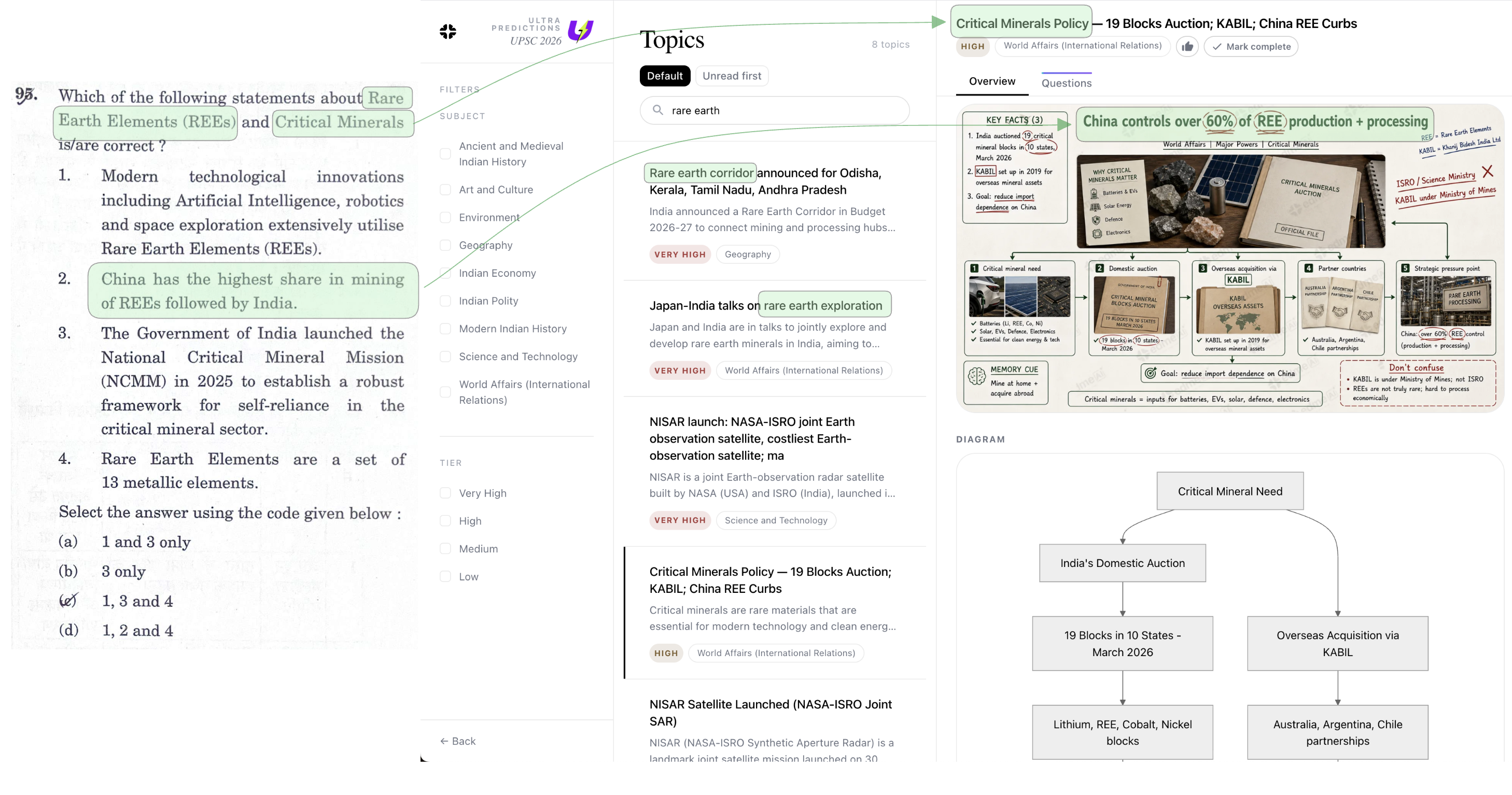Click the Back arrow icon
The image size is (1512, 795).
444,741
